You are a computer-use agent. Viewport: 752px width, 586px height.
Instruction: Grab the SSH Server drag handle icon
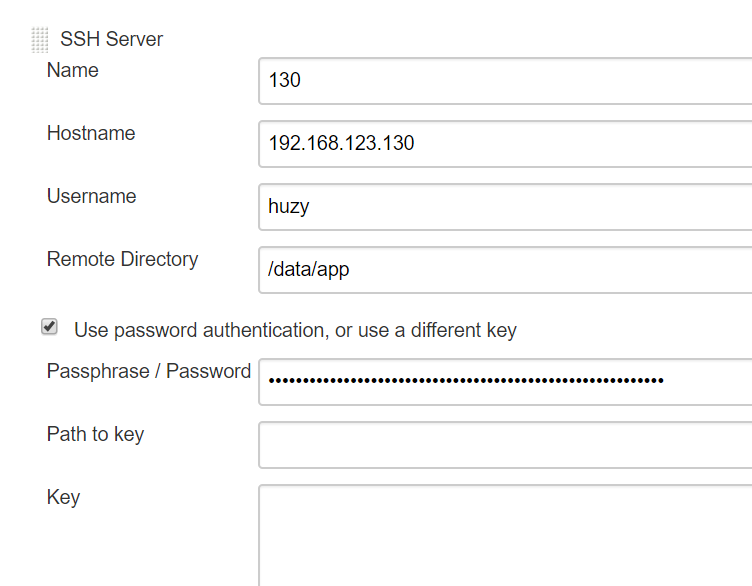click(40, 40)
